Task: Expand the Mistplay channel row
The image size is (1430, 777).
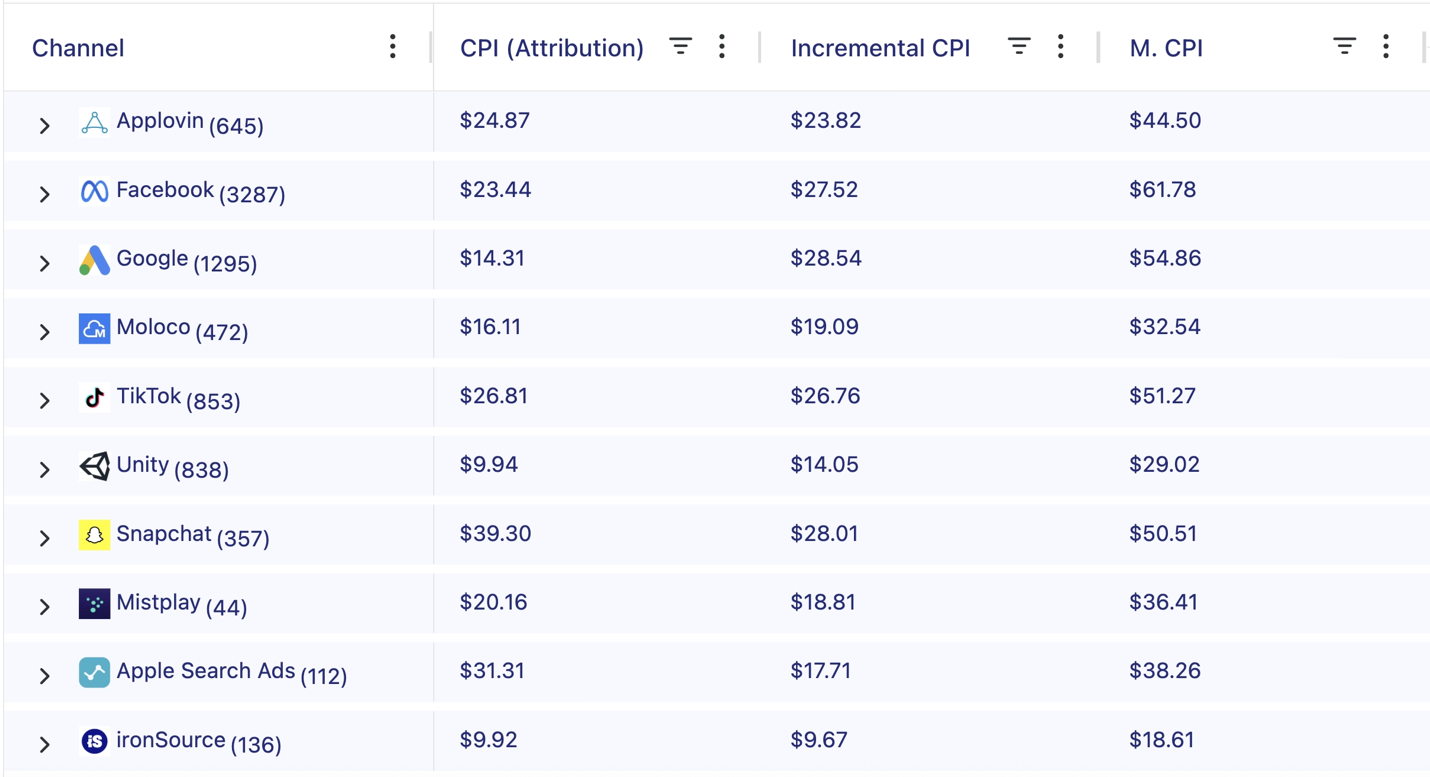Action: pyautogui.click(x=45, y=607)
